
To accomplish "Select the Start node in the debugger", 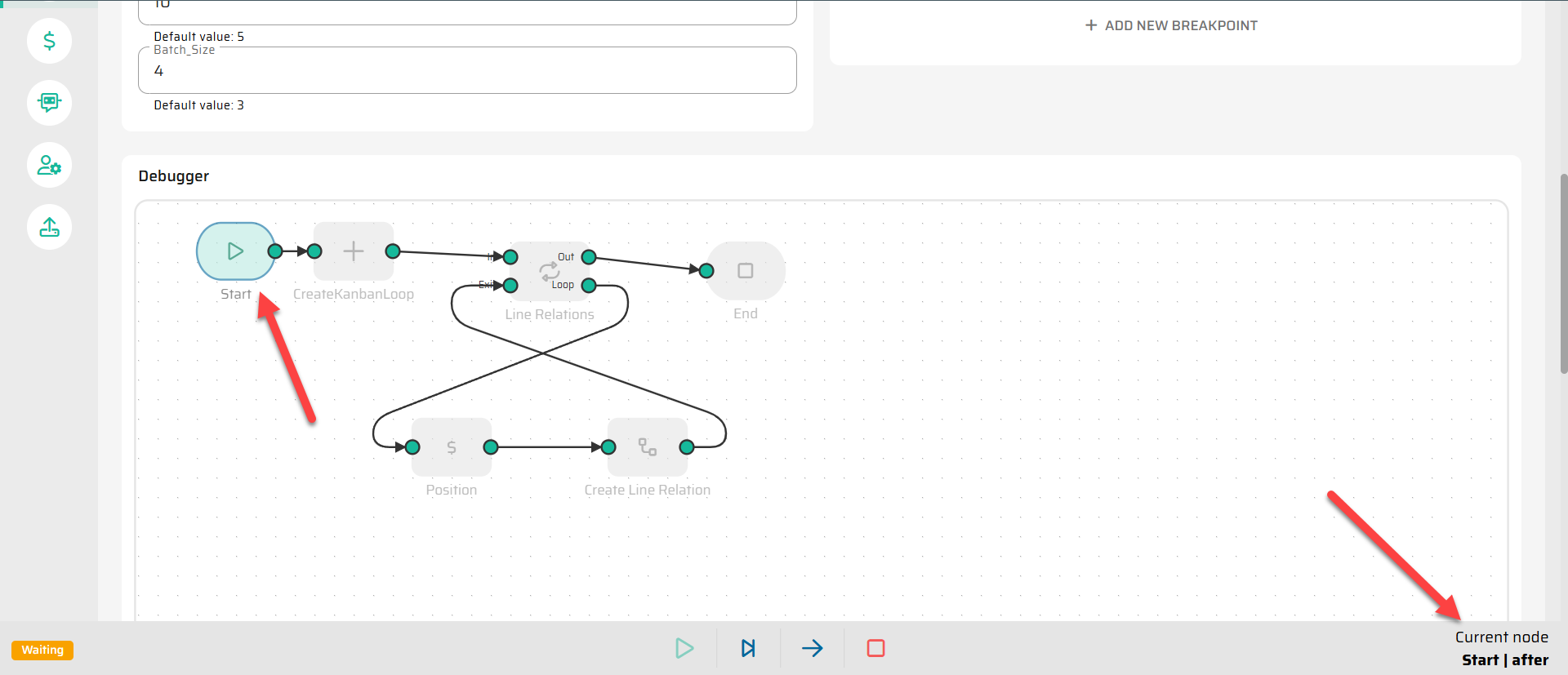I will (x=235, y=251).
